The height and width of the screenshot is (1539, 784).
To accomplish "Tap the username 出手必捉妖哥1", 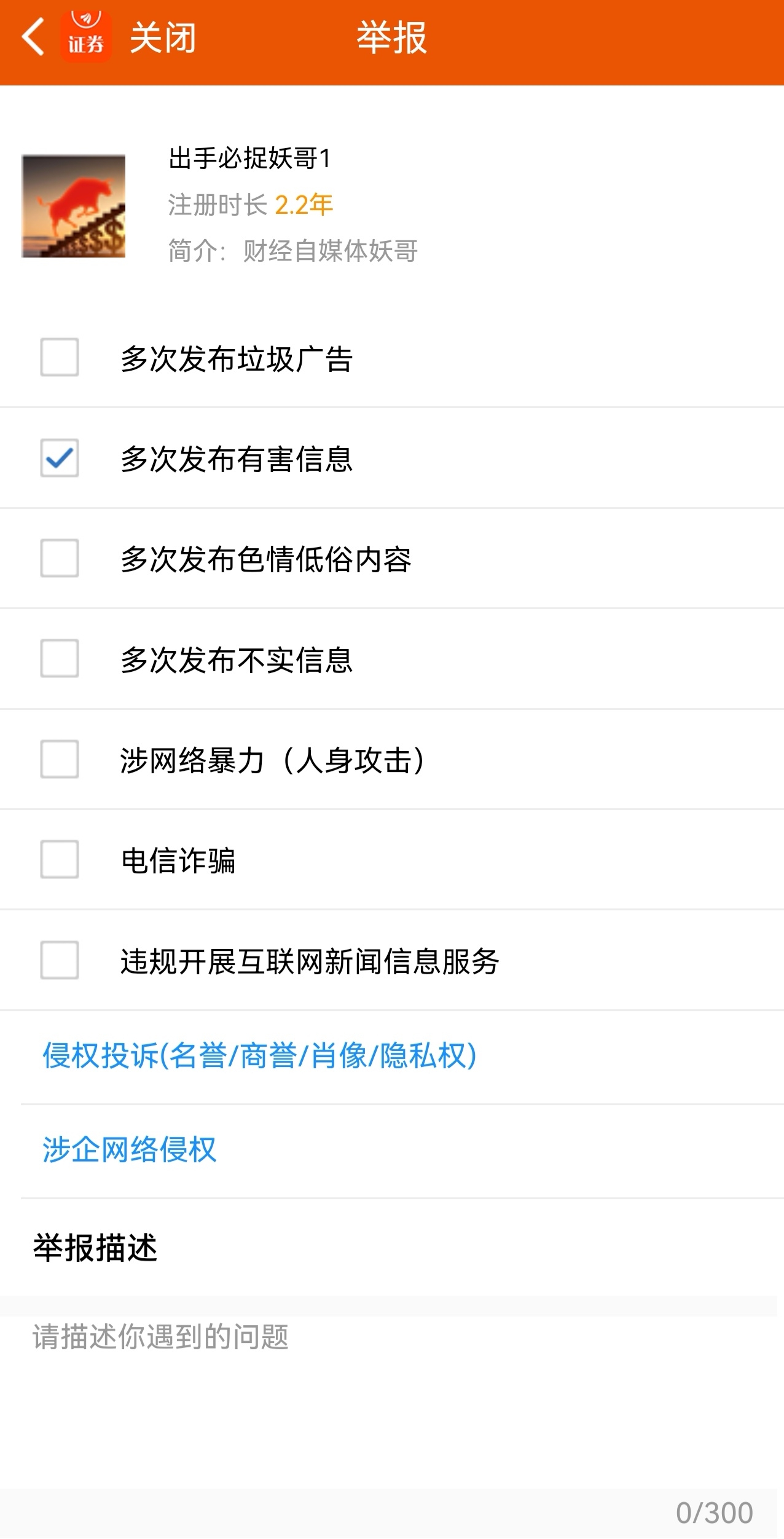I will pyautogui.click(x=249, y=158).
